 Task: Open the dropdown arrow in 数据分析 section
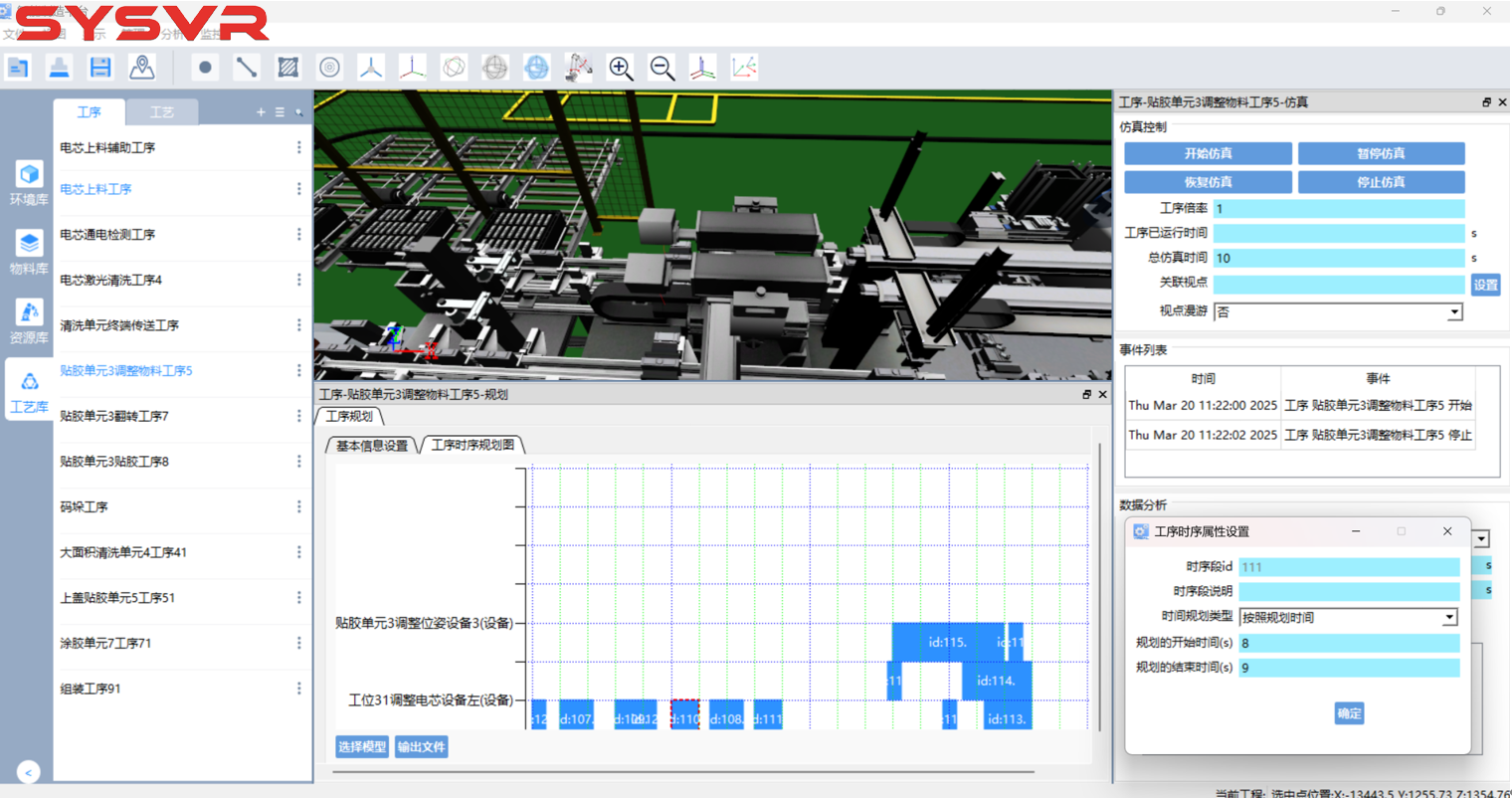click(x=1481, y=538)
